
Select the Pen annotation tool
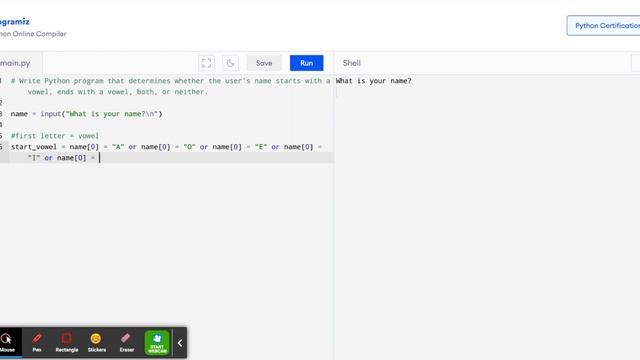(x=37, y=342)
